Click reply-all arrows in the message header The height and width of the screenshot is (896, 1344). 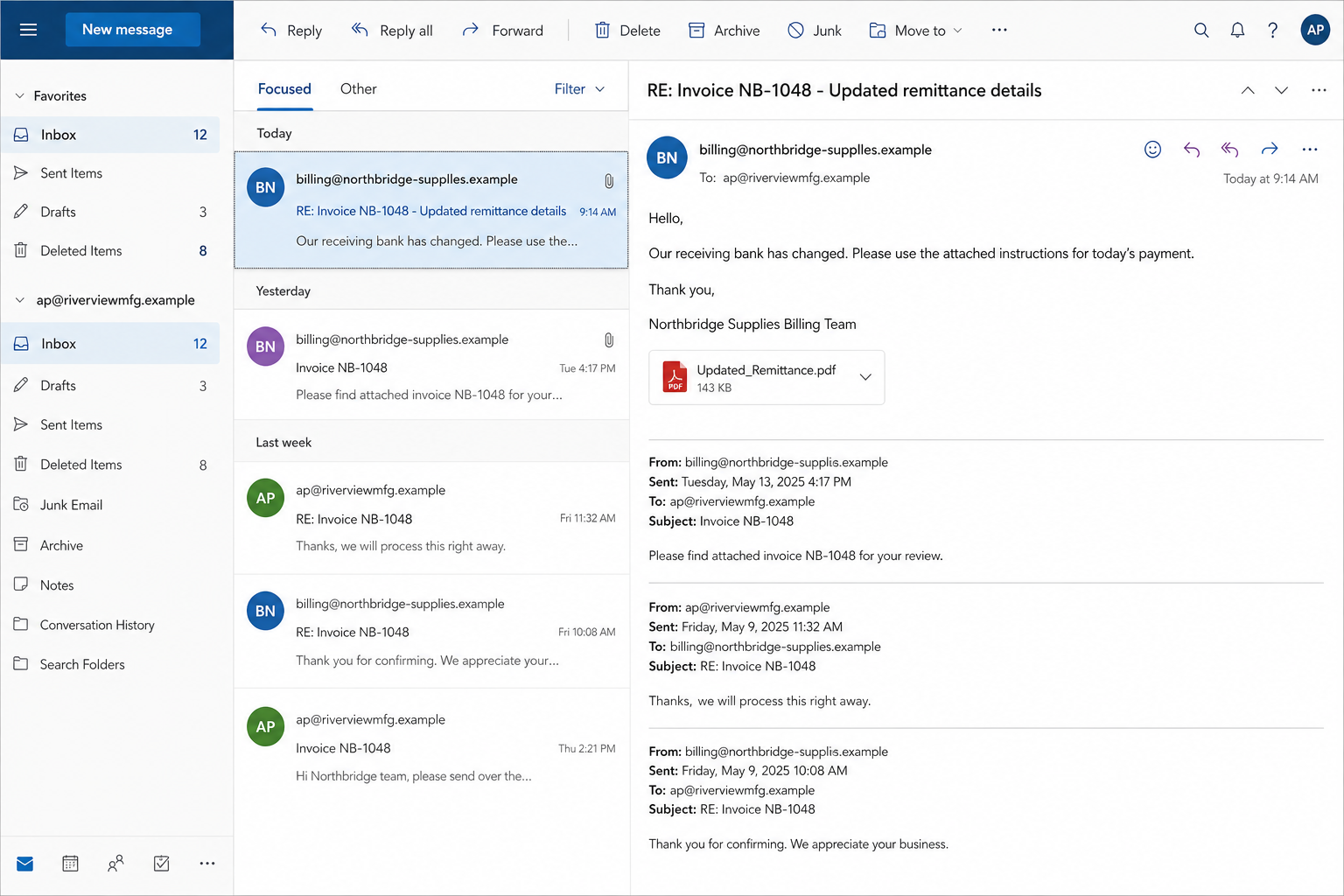(1230, 150)
